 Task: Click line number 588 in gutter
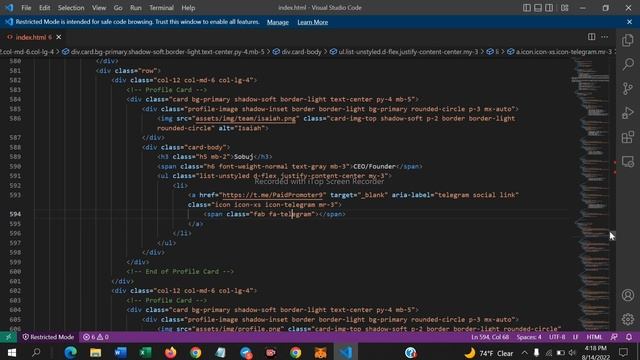[x=16, y=147]
